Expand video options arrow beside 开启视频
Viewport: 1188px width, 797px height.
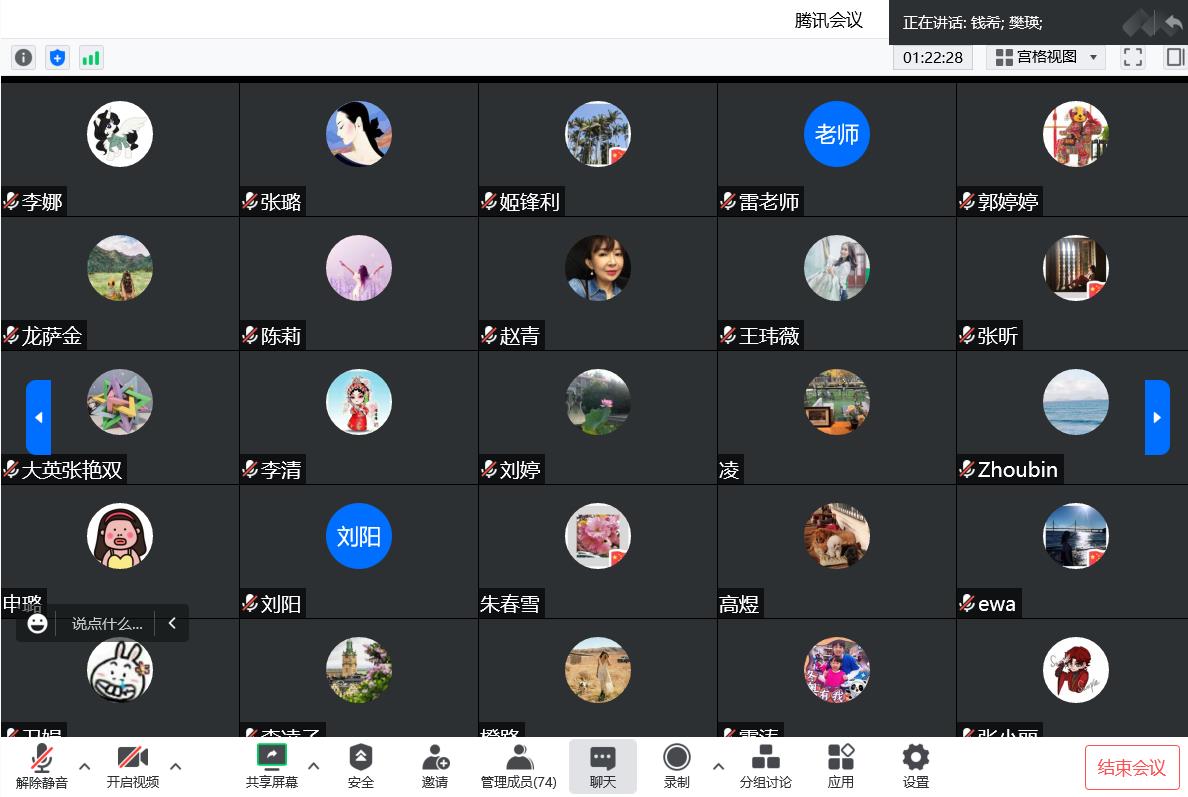(176, 766)
